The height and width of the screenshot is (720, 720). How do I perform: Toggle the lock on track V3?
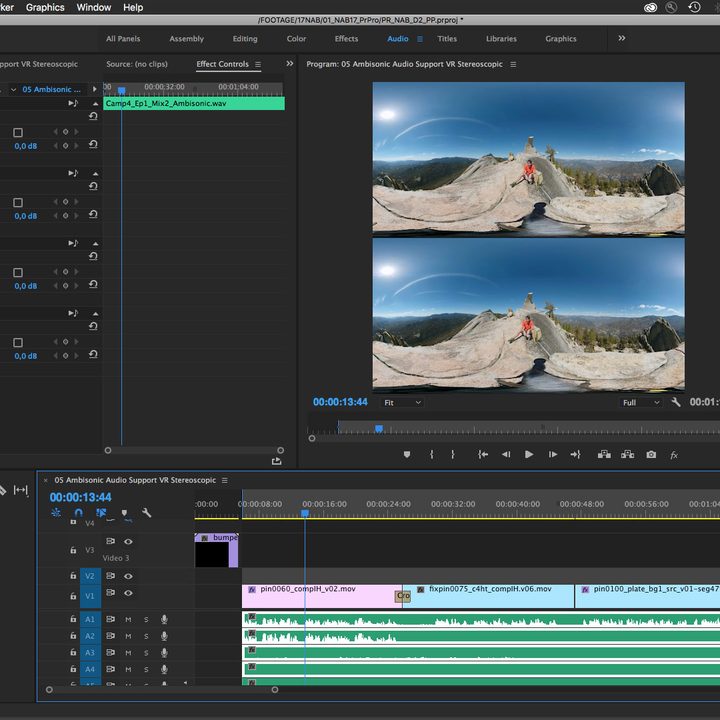(x=73, y=550)
